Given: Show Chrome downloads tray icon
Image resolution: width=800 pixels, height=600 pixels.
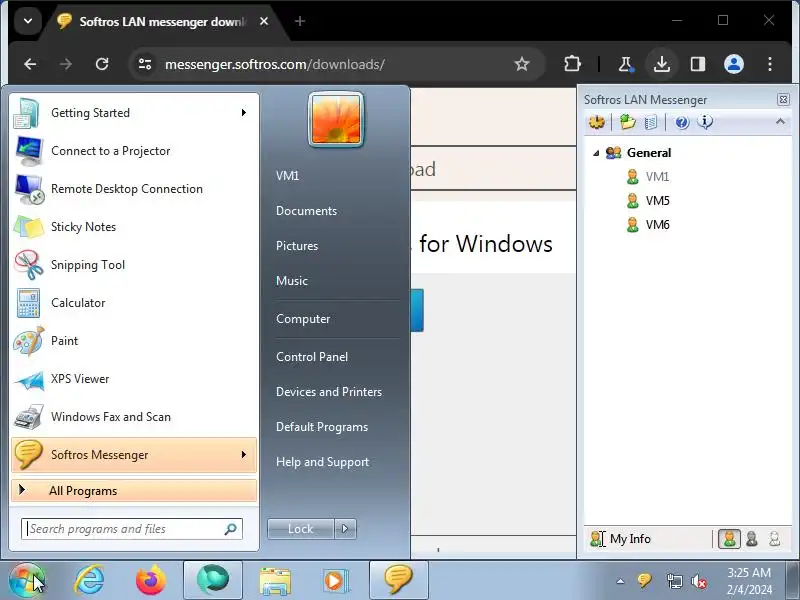Looking at the screenshot, I should pyautogui.click(x=662, y=64).
